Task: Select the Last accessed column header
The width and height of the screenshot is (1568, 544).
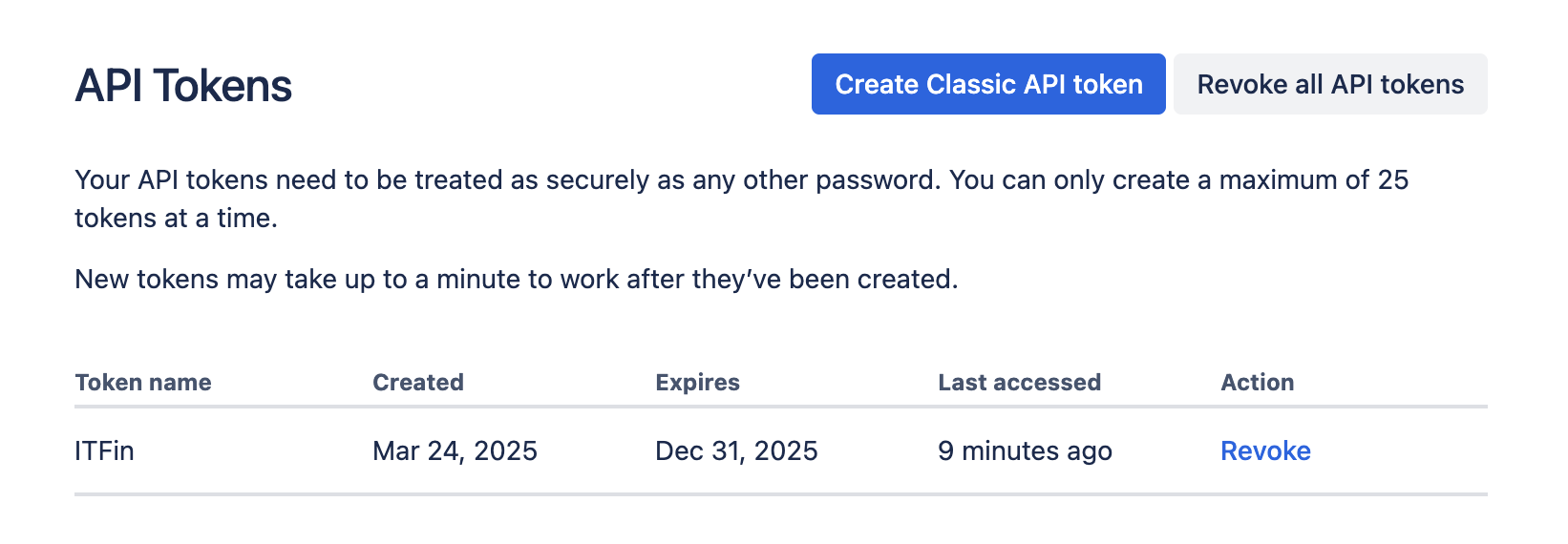Action: click(1019, 383)
